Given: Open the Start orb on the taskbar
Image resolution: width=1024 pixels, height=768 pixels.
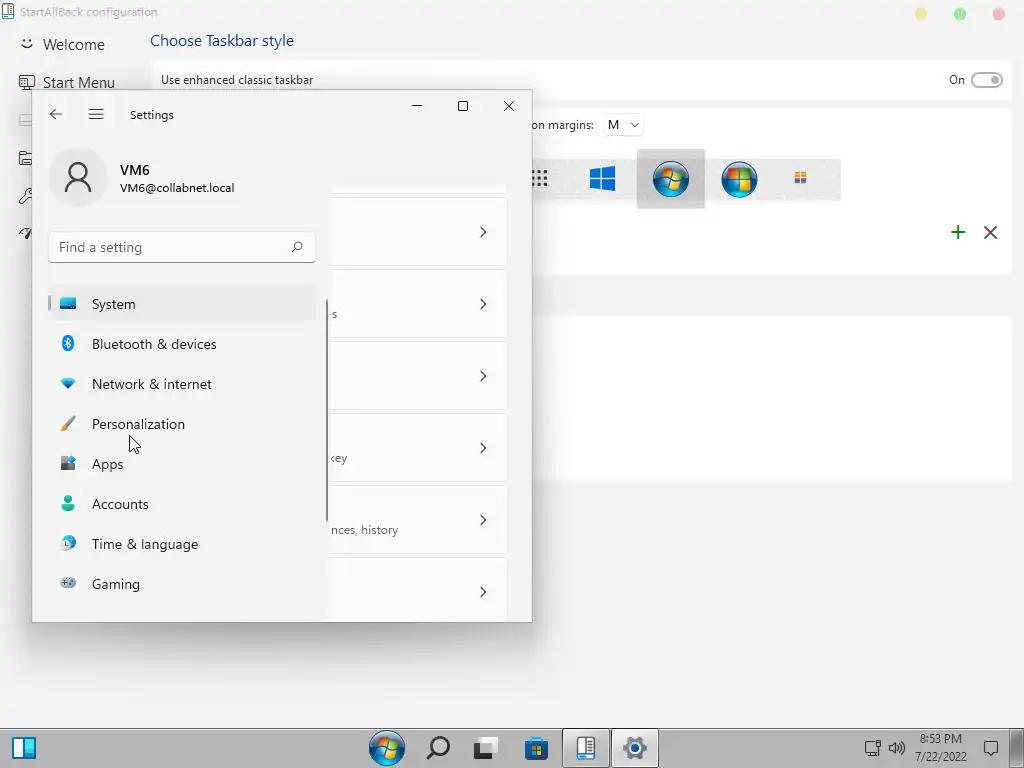Looking at the screenshot, I should (387, 748).
